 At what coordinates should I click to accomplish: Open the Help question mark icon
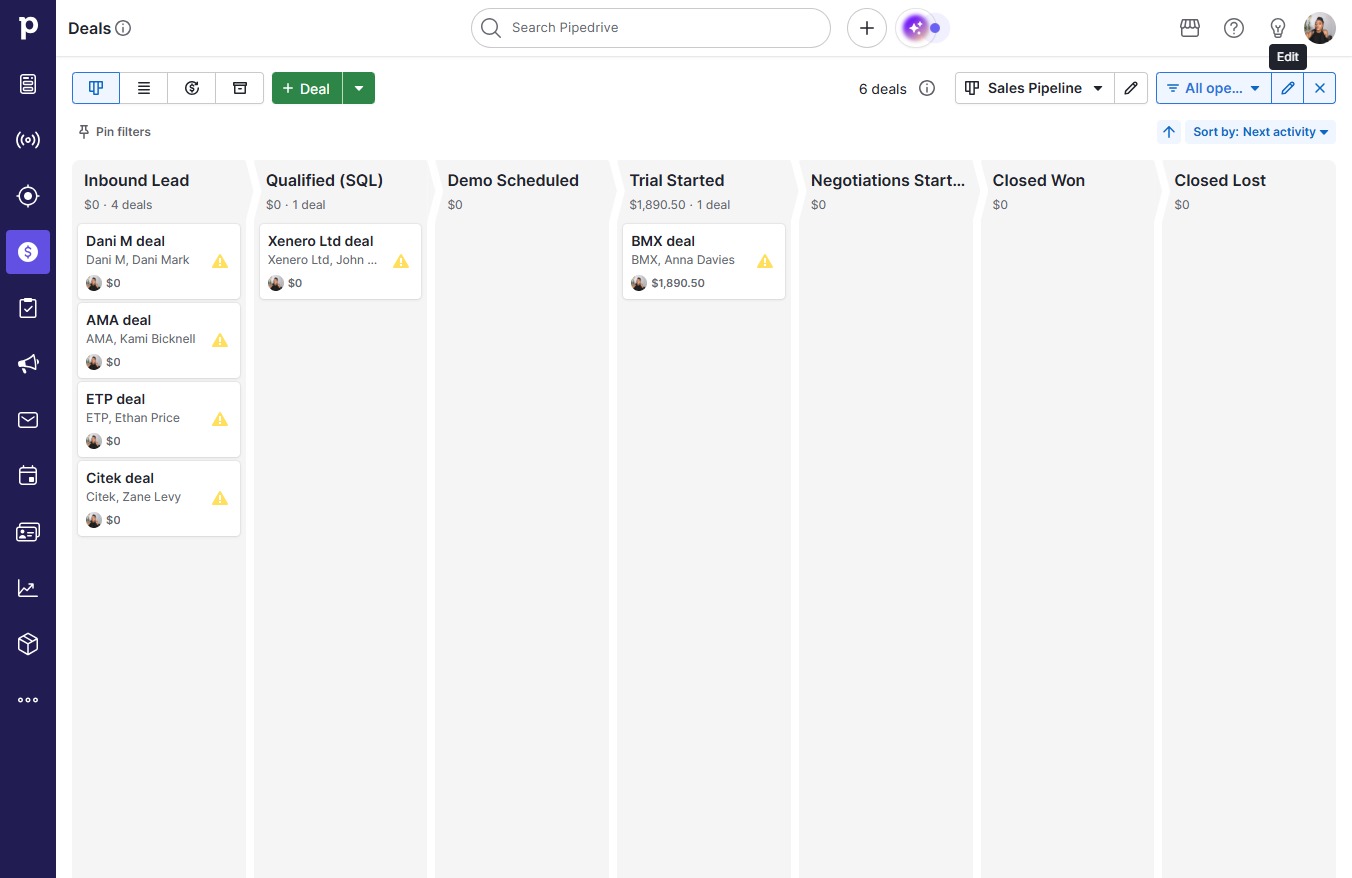1234,28
